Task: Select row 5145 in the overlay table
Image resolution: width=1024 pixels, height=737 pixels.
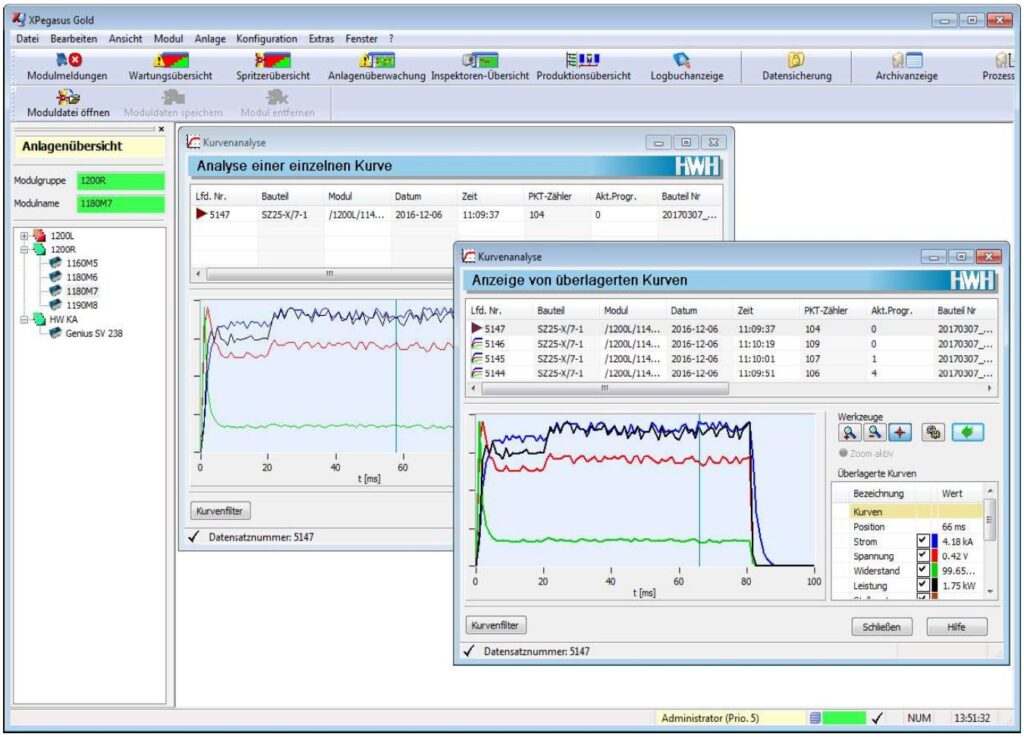Action: pyautogui.click(x=731, y=358)
